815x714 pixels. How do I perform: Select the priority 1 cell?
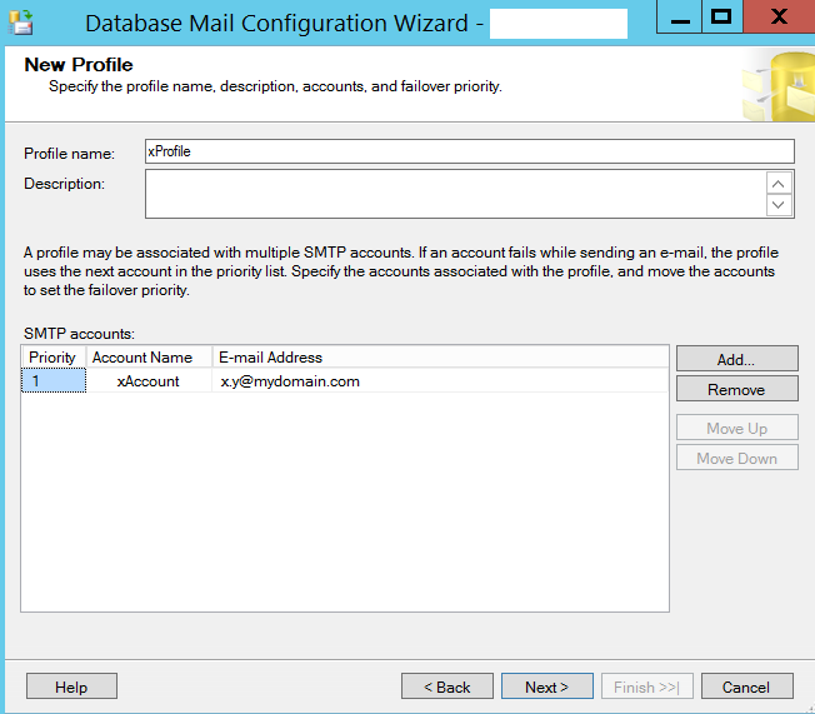(x=54, y=380)
